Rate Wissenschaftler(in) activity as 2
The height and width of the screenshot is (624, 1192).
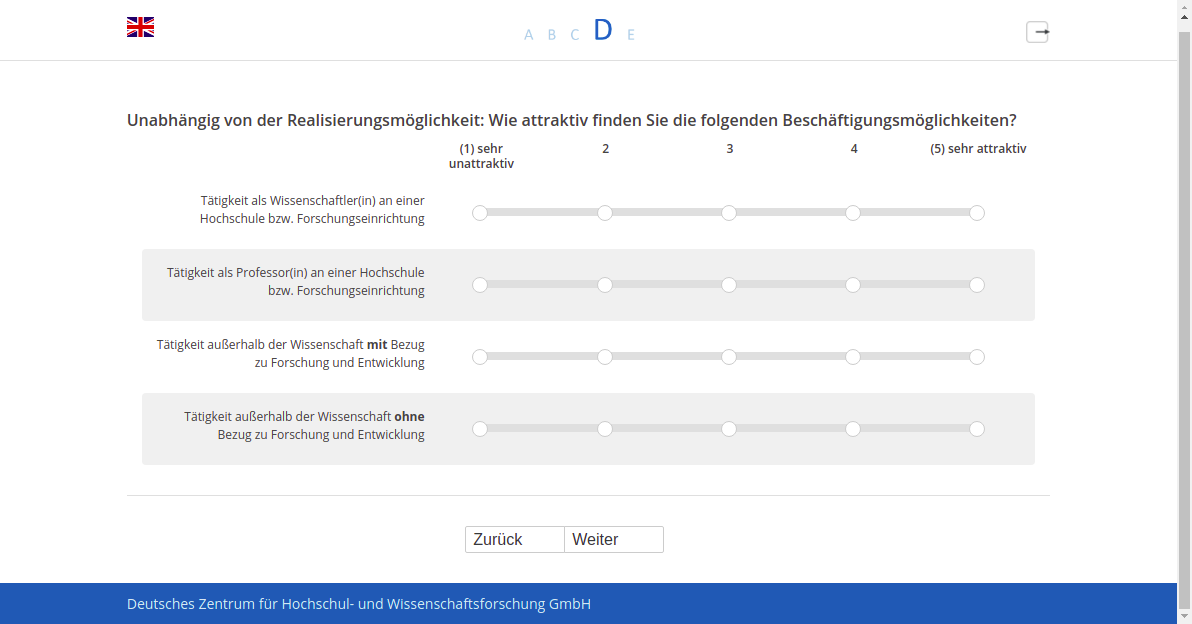[x=604, y=213]
